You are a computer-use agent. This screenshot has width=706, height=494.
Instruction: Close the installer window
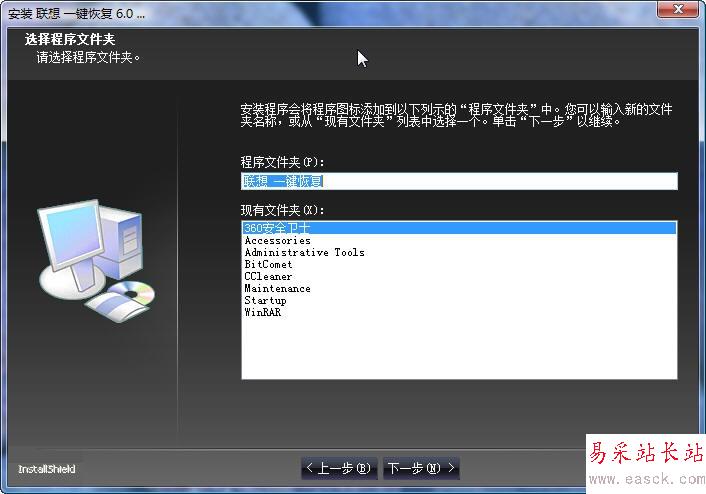679,9
